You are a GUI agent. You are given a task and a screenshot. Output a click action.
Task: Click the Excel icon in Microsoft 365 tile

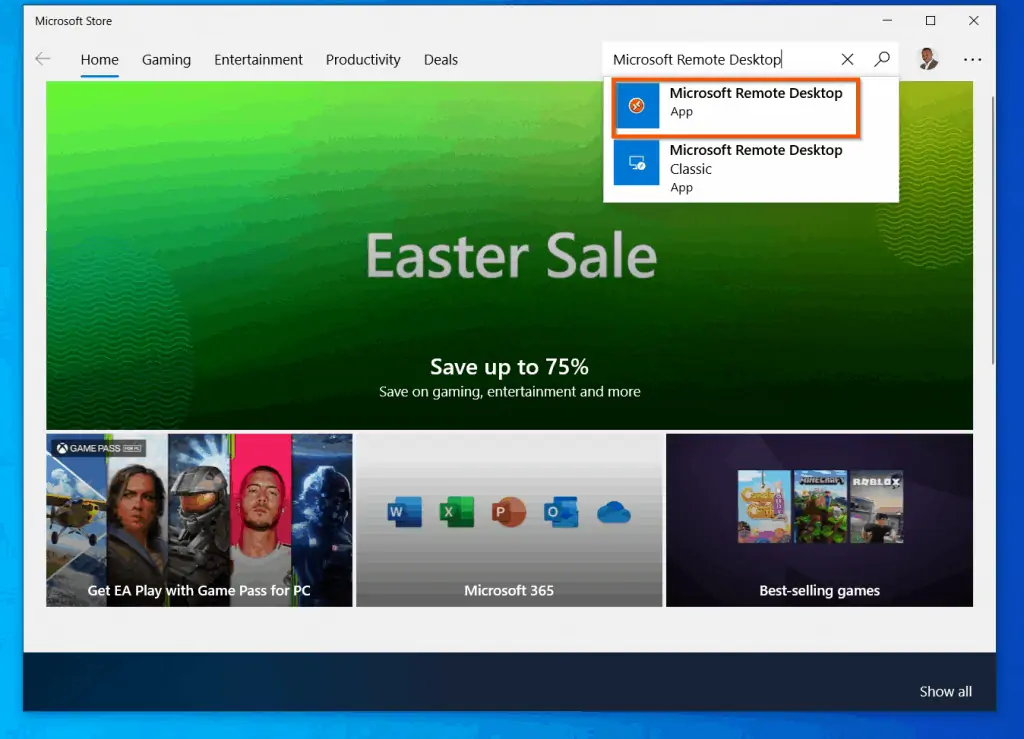[x=456, y=511]
